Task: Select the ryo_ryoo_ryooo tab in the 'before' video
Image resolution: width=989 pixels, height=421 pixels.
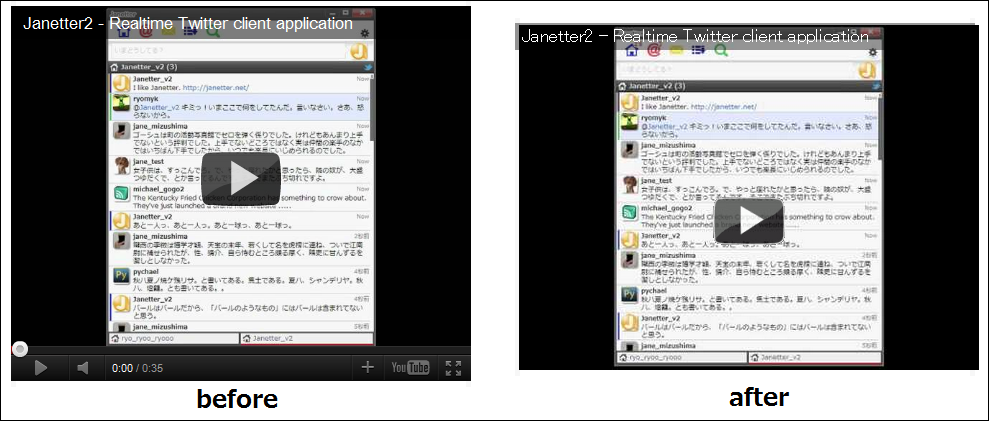Action: pos(173,338)
